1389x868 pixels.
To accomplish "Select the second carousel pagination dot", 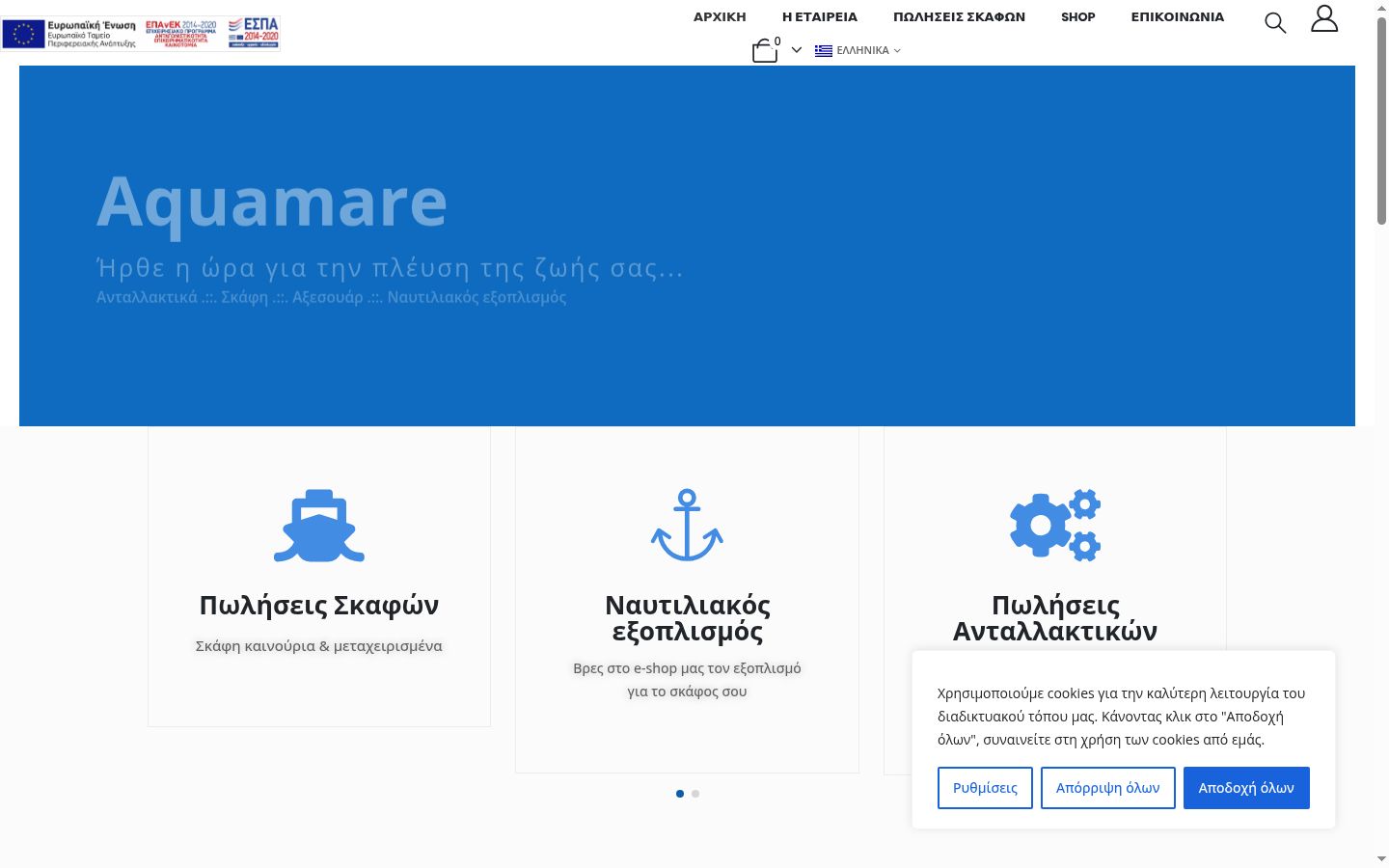I will [x=695, y=794].
